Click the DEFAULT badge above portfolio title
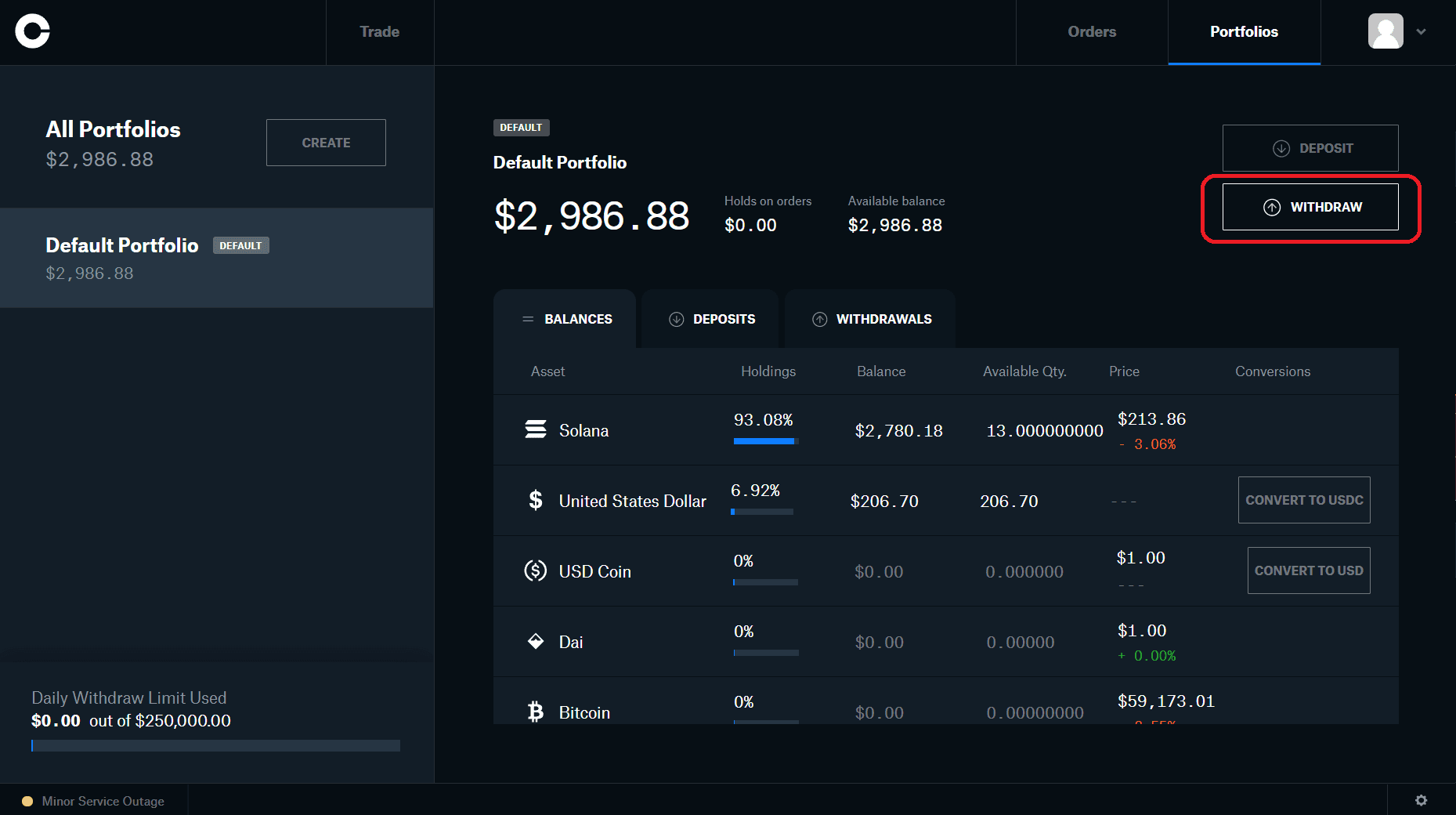Screen dimensions: 1456x815 click(521, 128)
